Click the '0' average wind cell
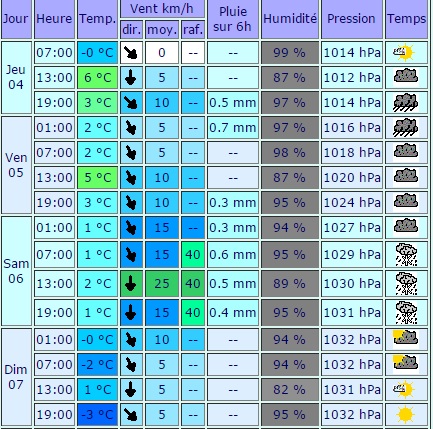Image resolution: width=433 pixels, height=429 pixels. [162, 53]
